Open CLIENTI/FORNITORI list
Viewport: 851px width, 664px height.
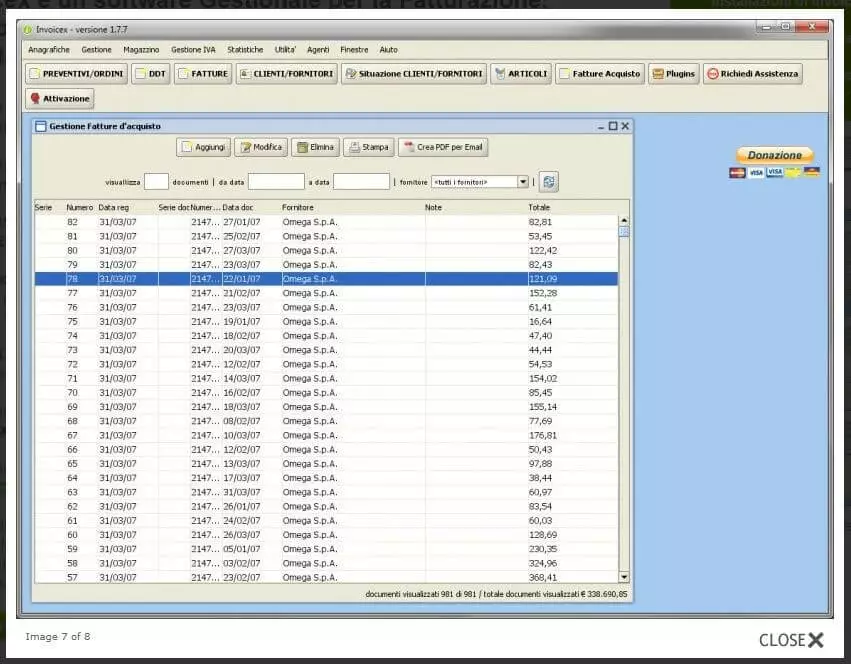pos(286,74)
